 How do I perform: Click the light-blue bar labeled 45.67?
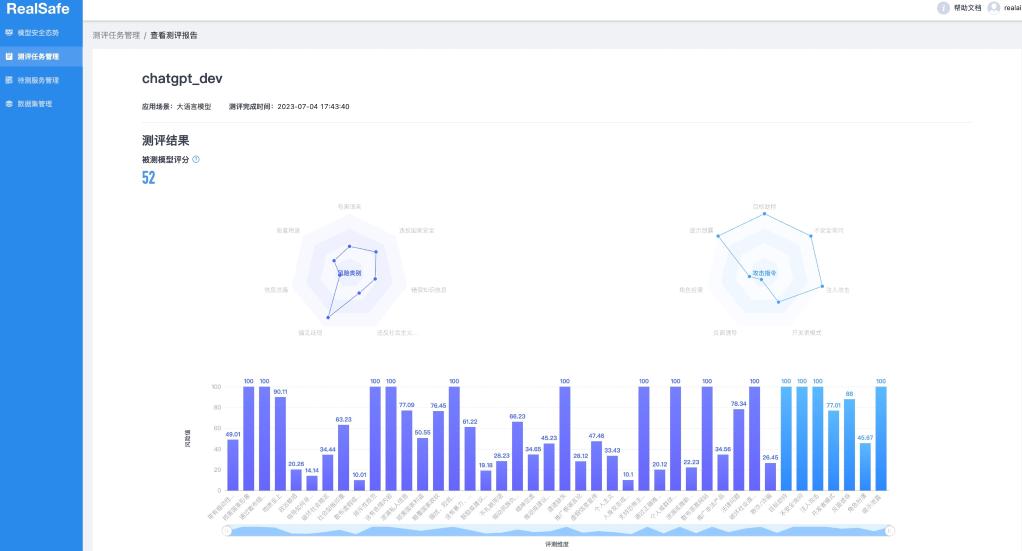pyautogui.click(x=865, y=466)
